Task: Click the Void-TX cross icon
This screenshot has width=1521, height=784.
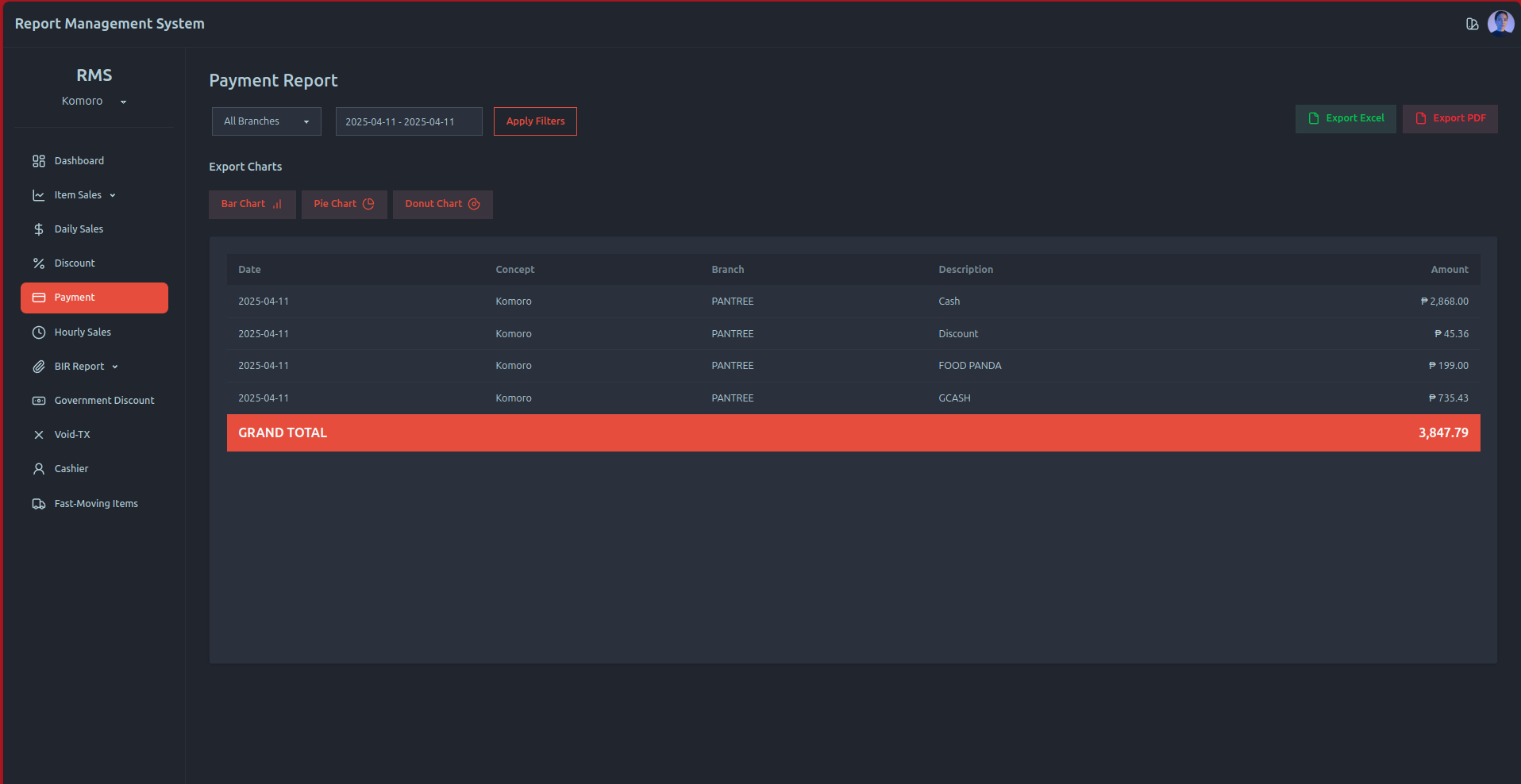Action: point(38,435)
